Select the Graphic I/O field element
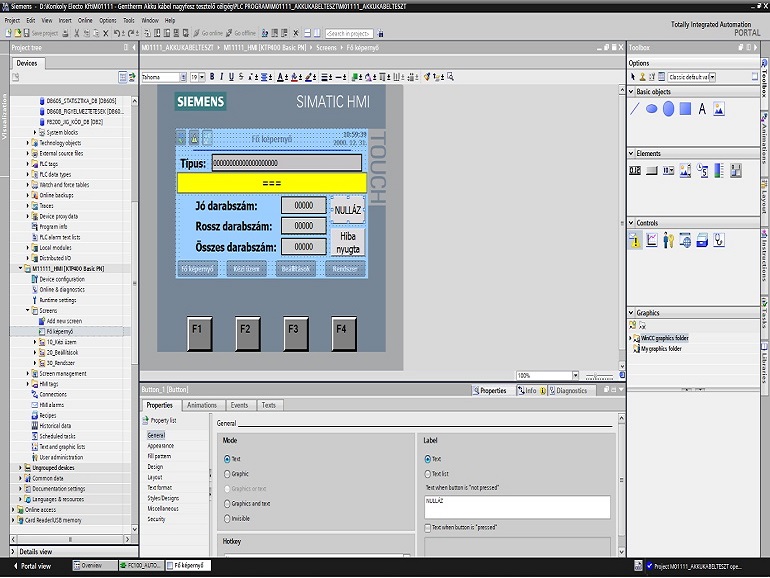Viewport: 770px width, 578px height. (685, 171)
